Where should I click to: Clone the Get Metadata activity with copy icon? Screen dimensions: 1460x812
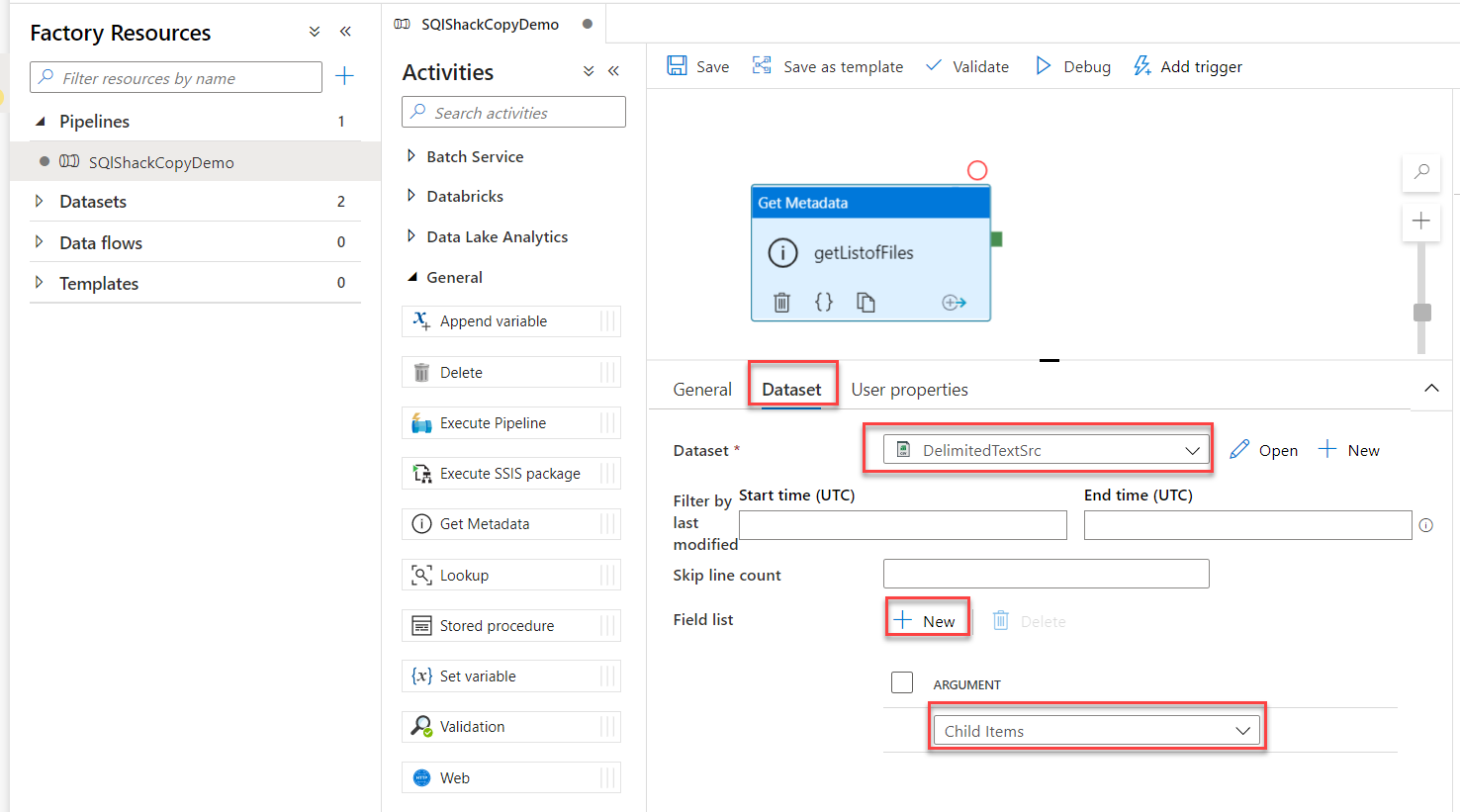pos(866,303)
